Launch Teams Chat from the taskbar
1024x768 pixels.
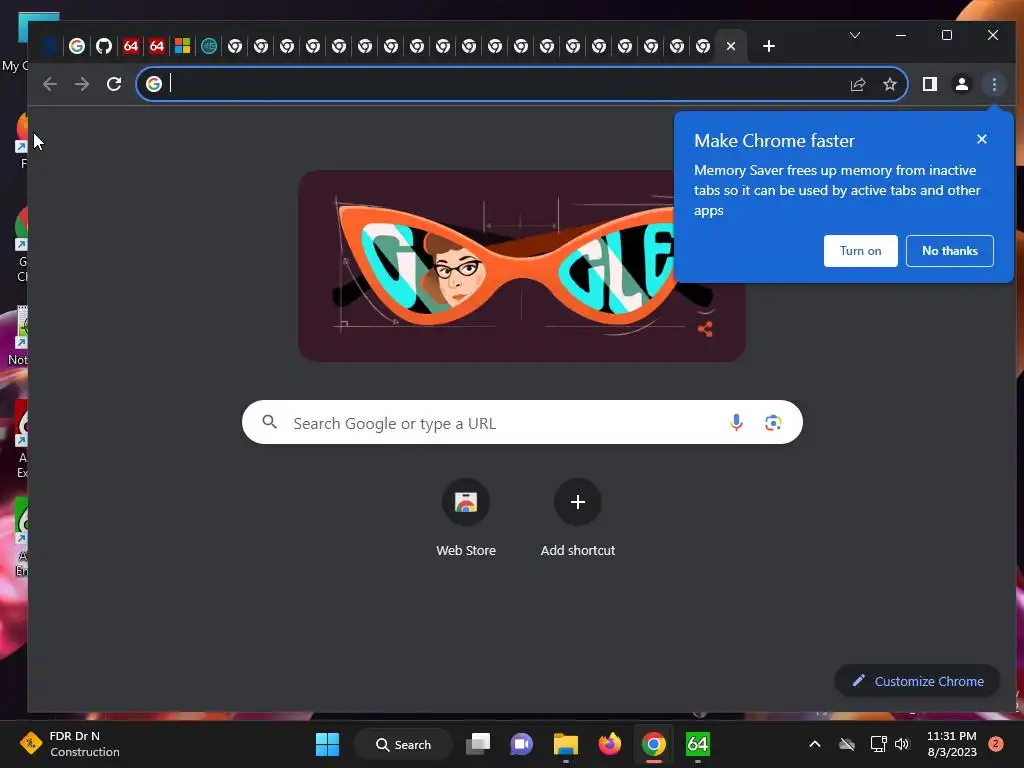(x=521, y=744)
